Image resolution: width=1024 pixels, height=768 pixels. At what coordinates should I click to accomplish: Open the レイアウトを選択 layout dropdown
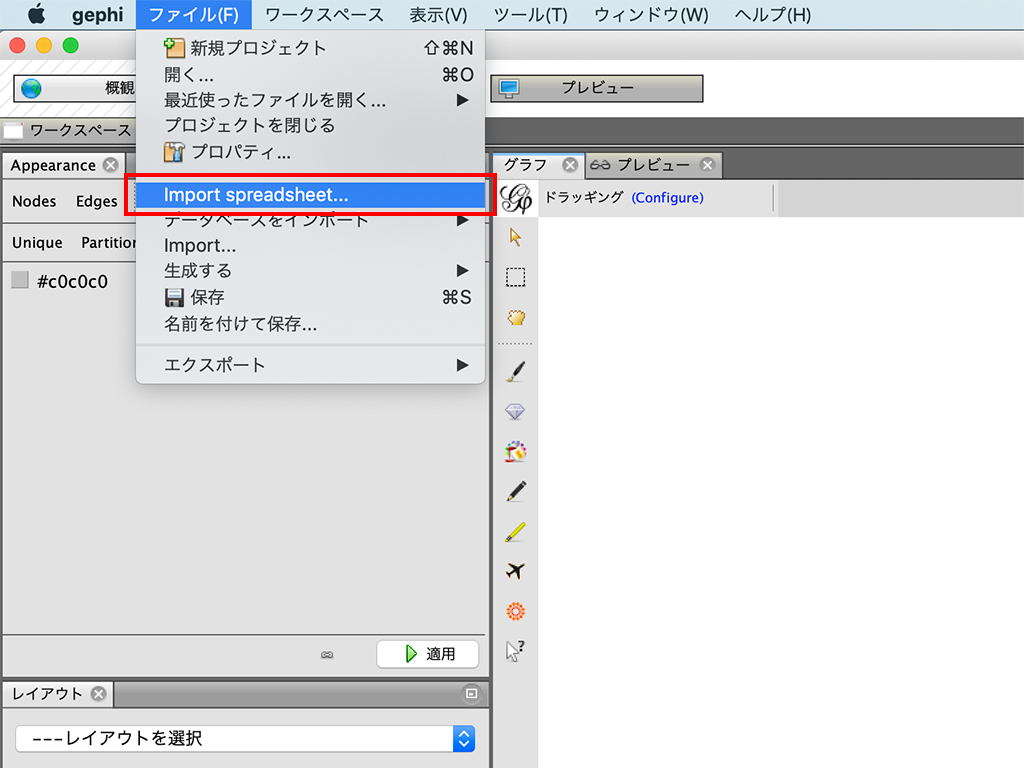click(245, 739)
